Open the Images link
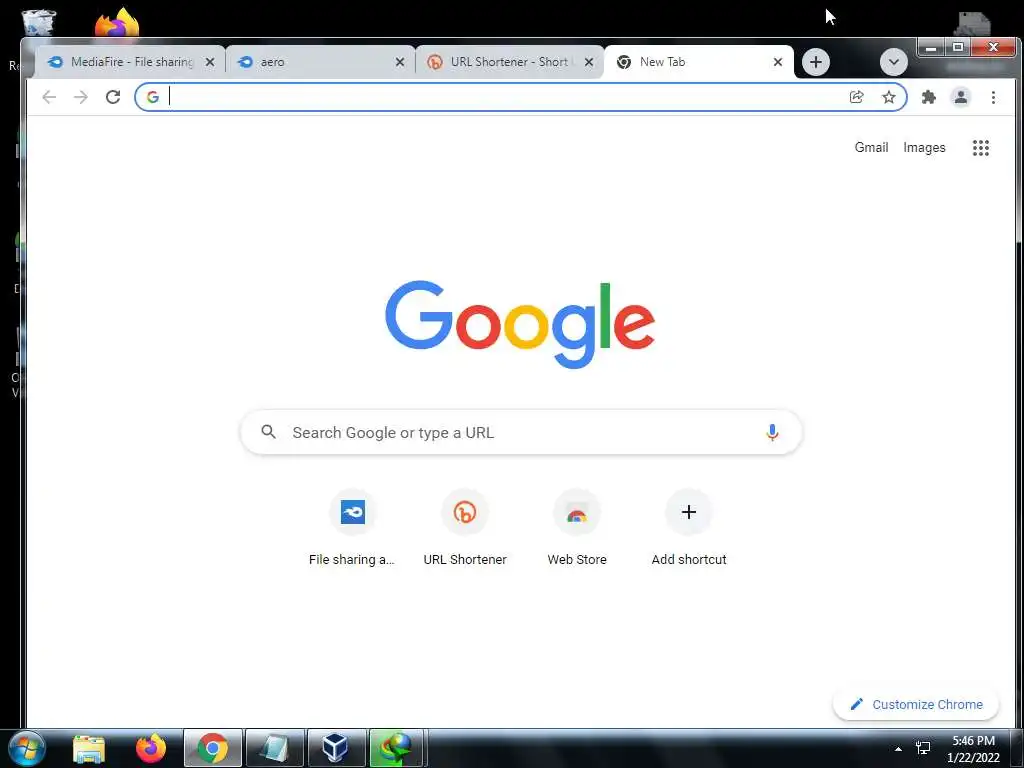 [x=924, y=148]
